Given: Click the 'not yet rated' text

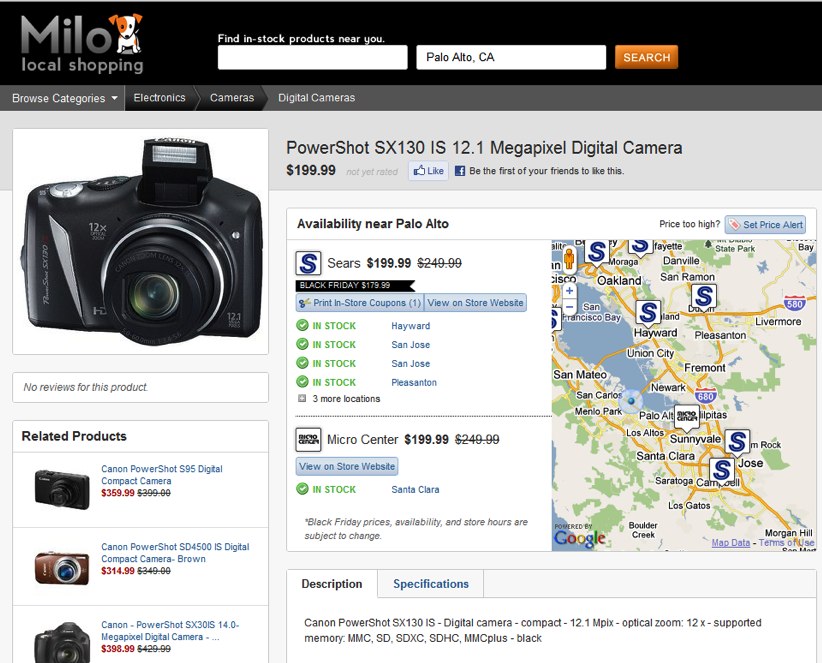Looking at the screenshot, I should [x=372, y=171].
